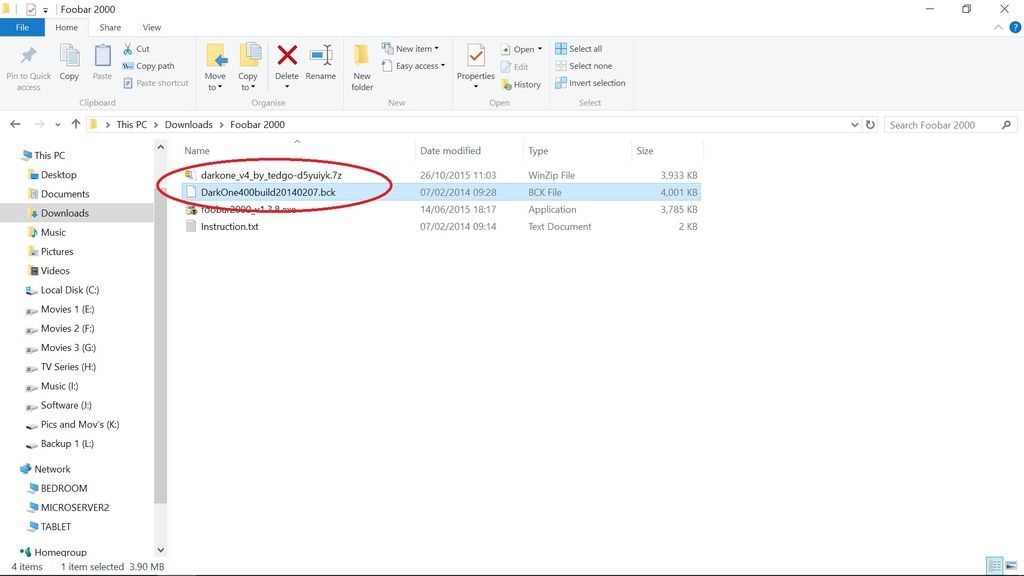Switch to the View ribbon tab

pyautogui.click(x=152, y=27)
